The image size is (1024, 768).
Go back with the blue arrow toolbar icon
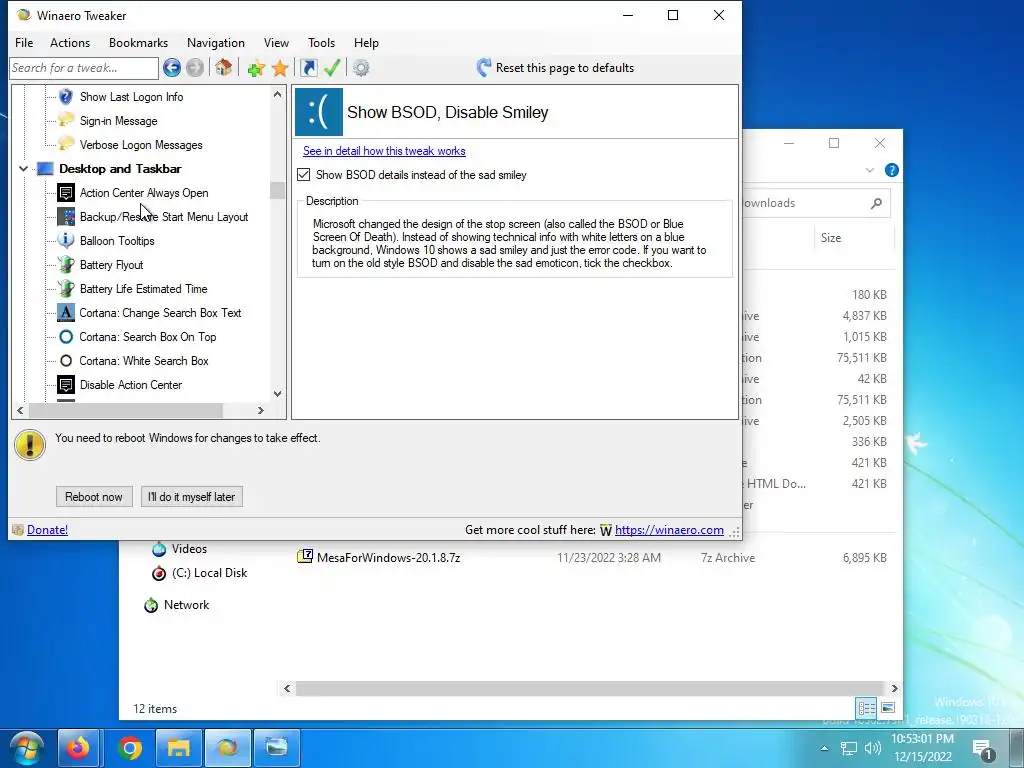coord(172,67)
